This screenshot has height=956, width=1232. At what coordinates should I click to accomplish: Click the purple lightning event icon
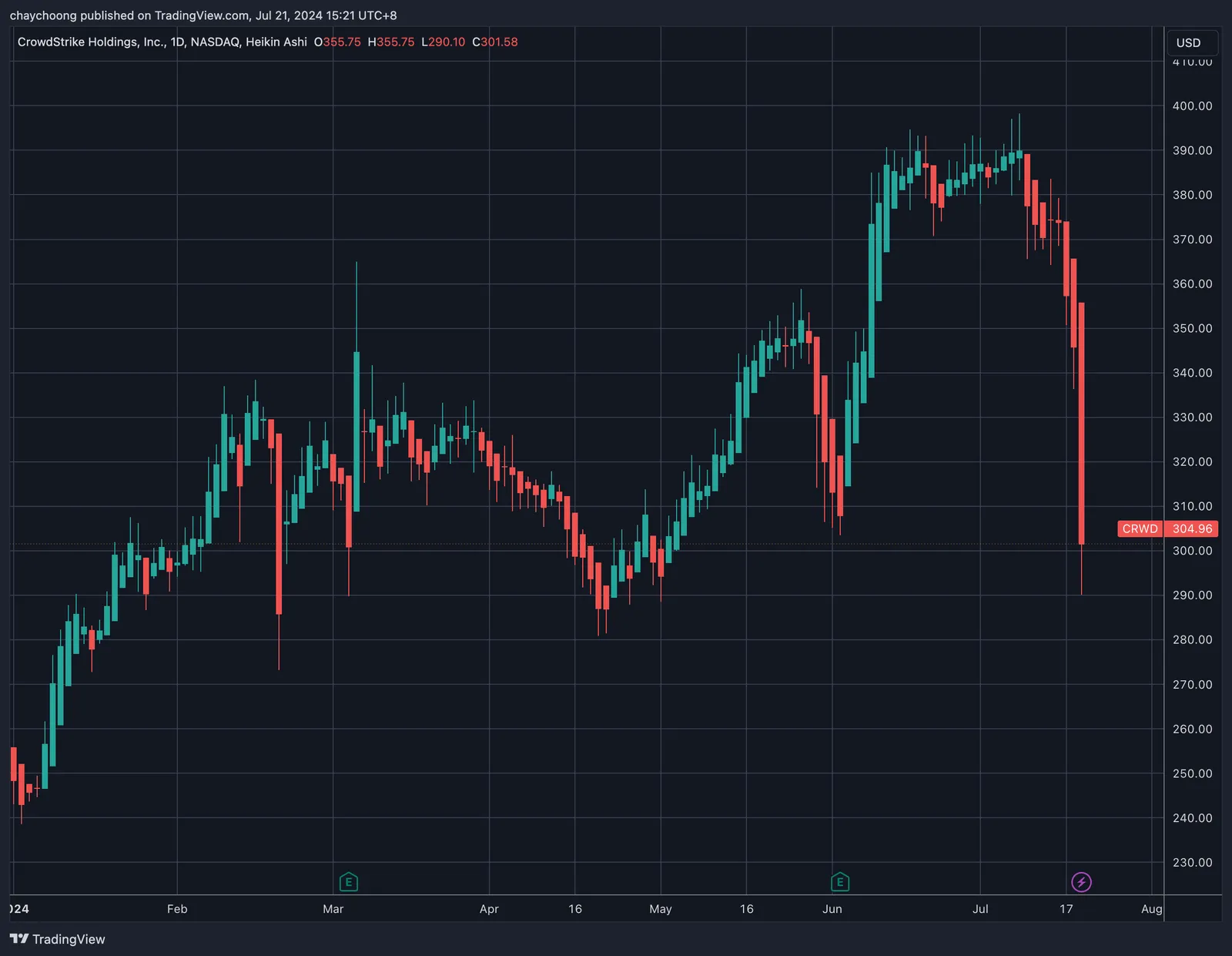pos(1082,882)
